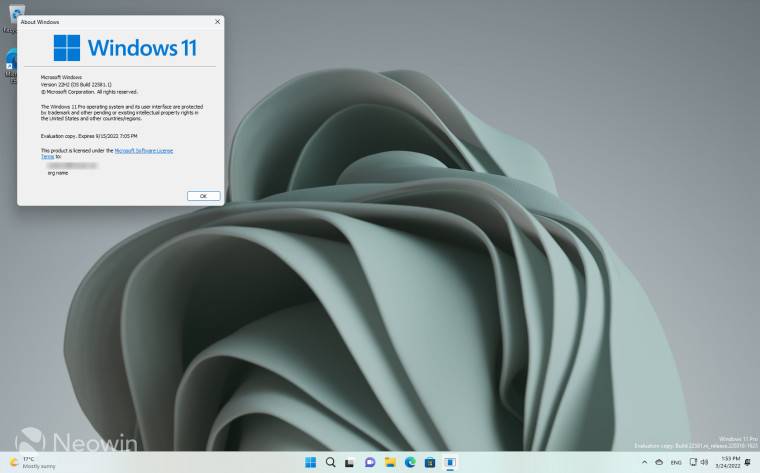Open Task View from taskbar
This screenshot has height=473, width=760.
tap(350, 462)
